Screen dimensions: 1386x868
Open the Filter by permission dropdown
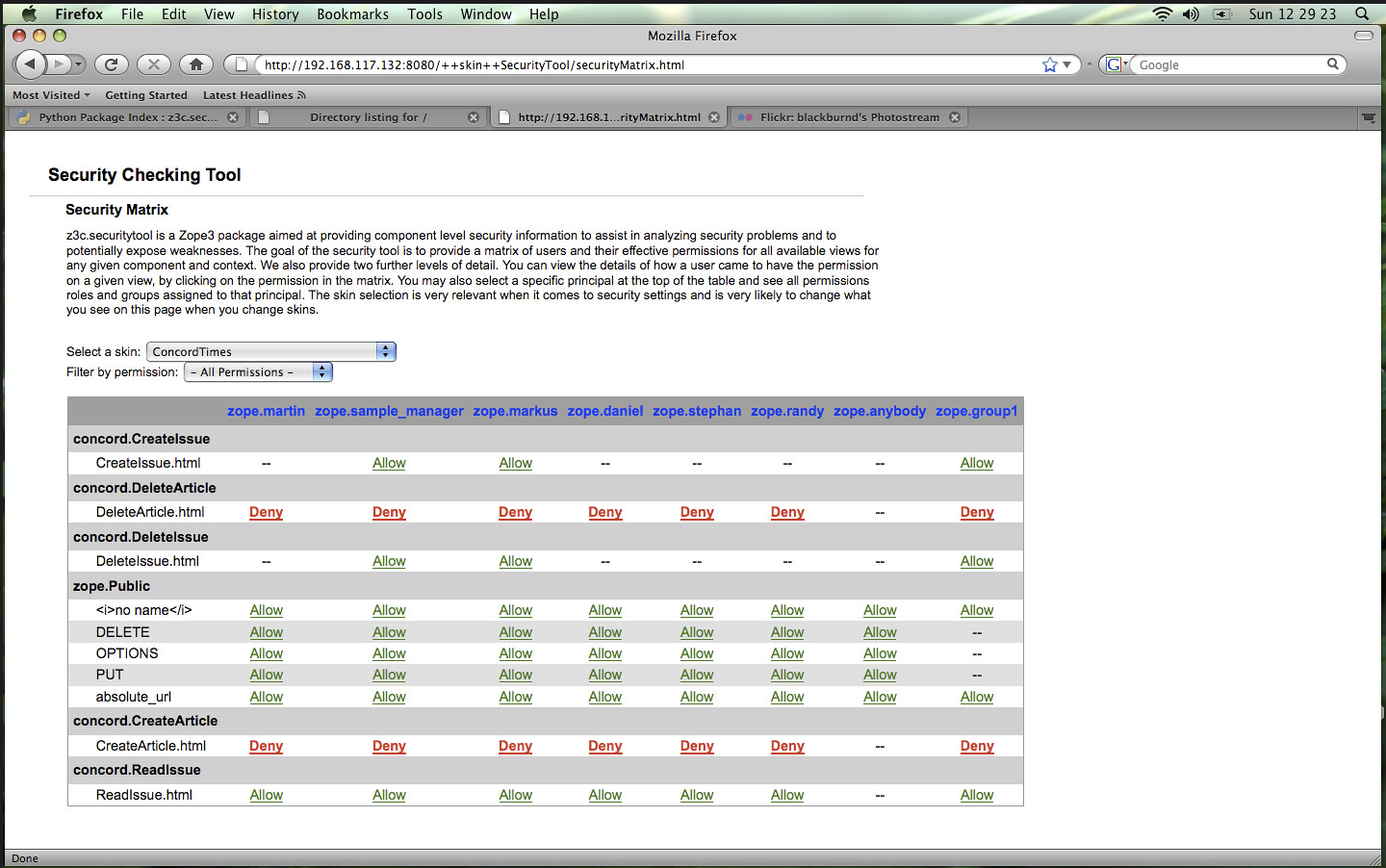321,371
